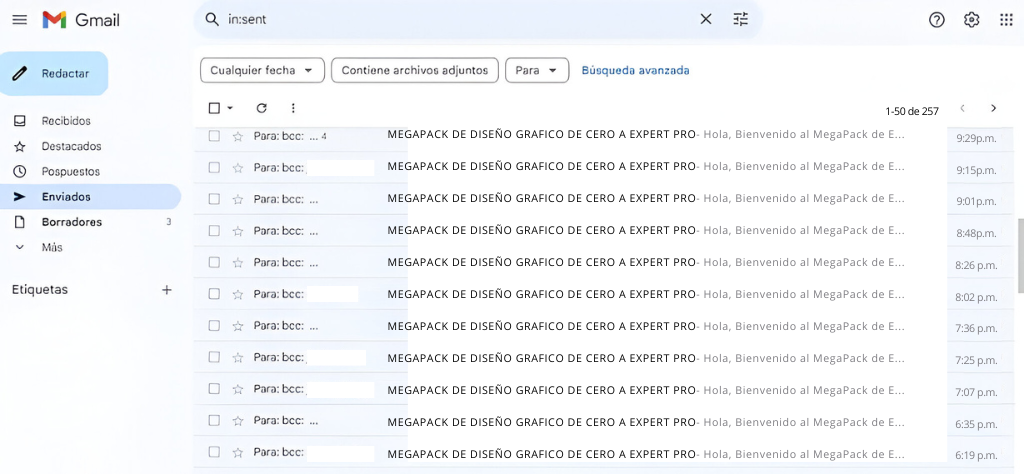Image resolution: width=1024 pixels, height=474 pixels.
Task: Open the main menu hamburger icon
Action: click(x=20, y=20)
